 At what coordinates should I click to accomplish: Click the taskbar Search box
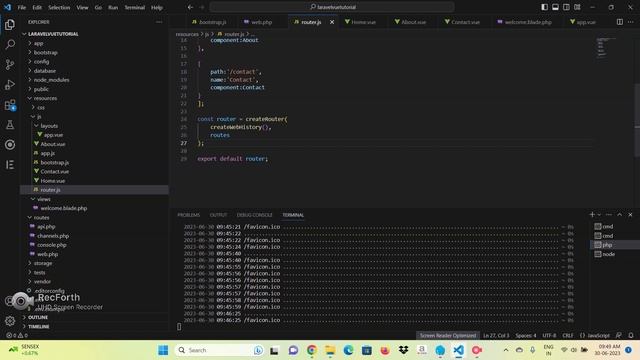coord(220,350)
